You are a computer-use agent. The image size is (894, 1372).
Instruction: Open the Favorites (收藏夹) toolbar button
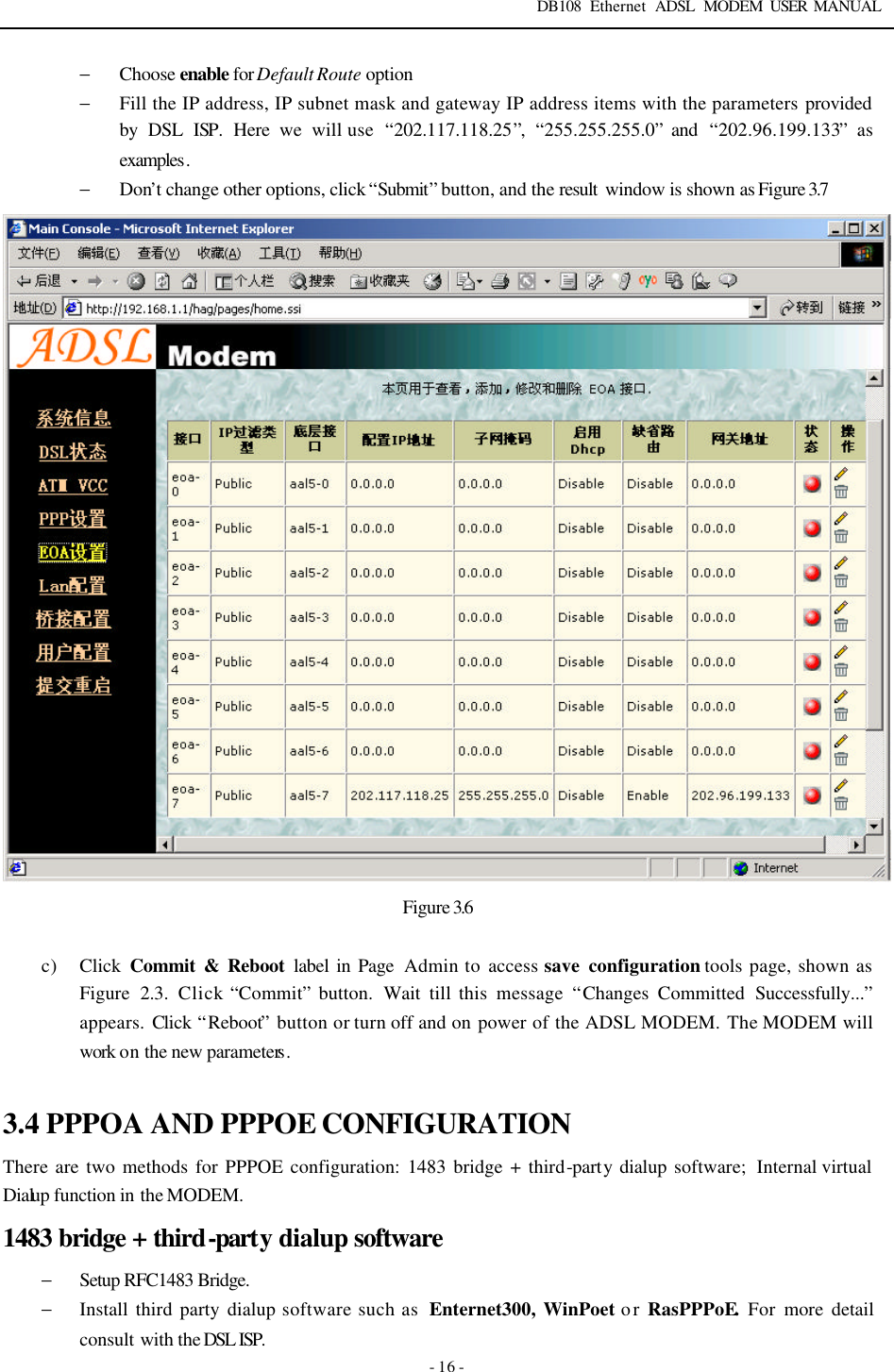380,280
